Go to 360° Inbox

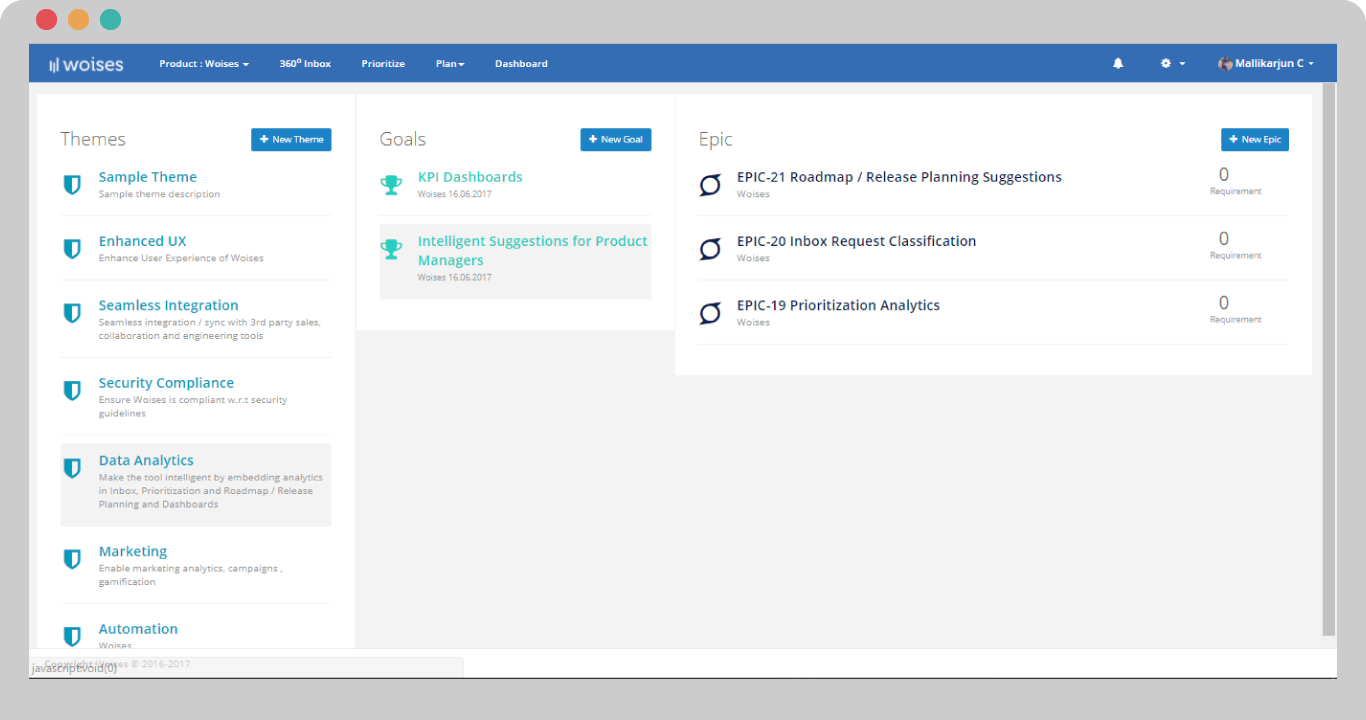(305, 63)
